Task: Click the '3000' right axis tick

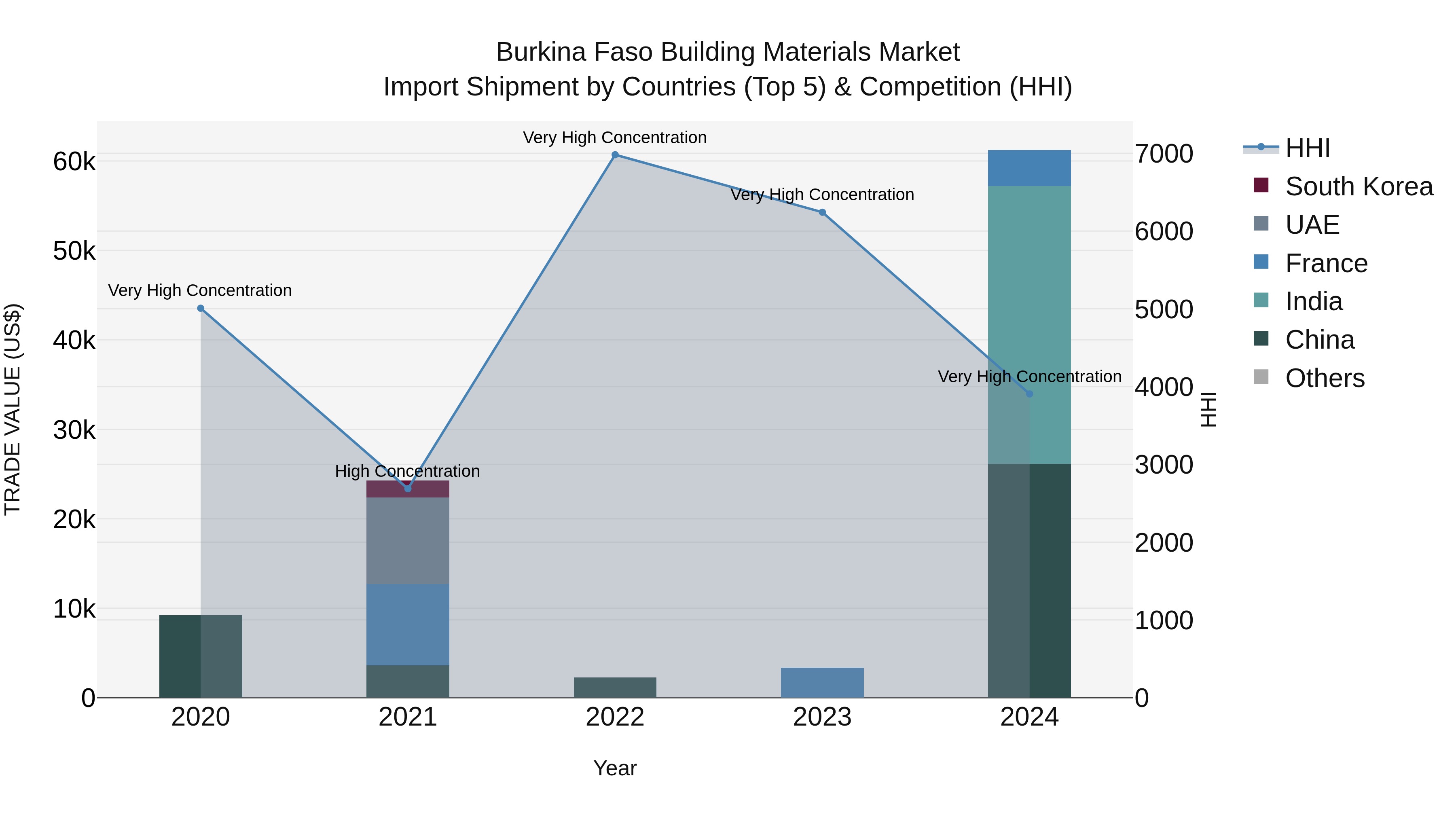Action: coord(1164,465)
